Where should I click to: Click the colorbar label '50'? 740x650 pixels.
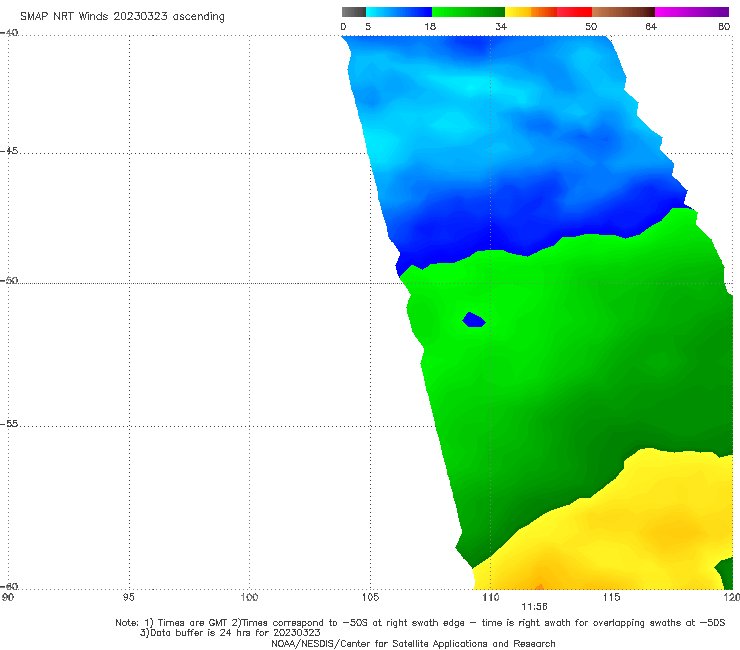(x=591, y=26)
